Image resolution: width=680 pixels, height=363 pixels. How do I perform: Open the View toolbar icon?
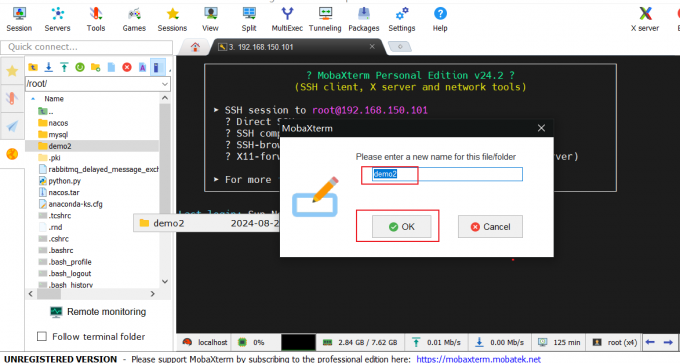tap(210, 20)
